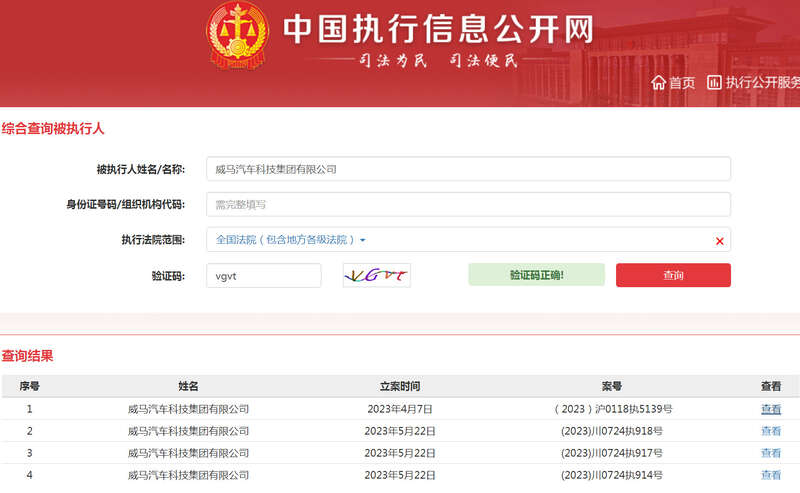The height and width of the screenshot is (493, 800).
Task: Click the chart icon beside 执行公开服务
Action: [x=714, y=82]
